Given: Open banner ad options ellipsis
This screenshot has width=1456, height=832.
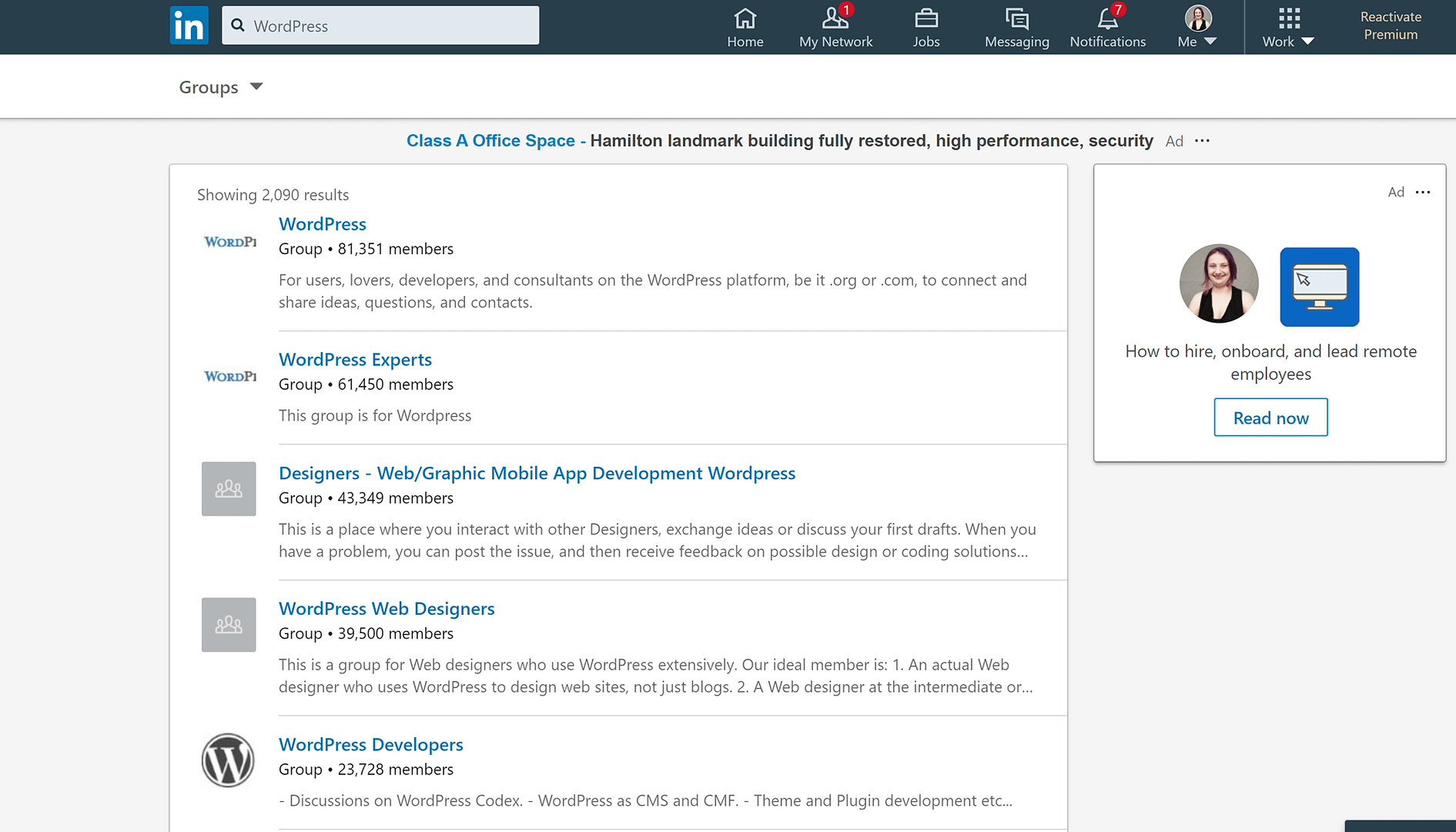Looking at the screenshot, I should click(1202, 141).
